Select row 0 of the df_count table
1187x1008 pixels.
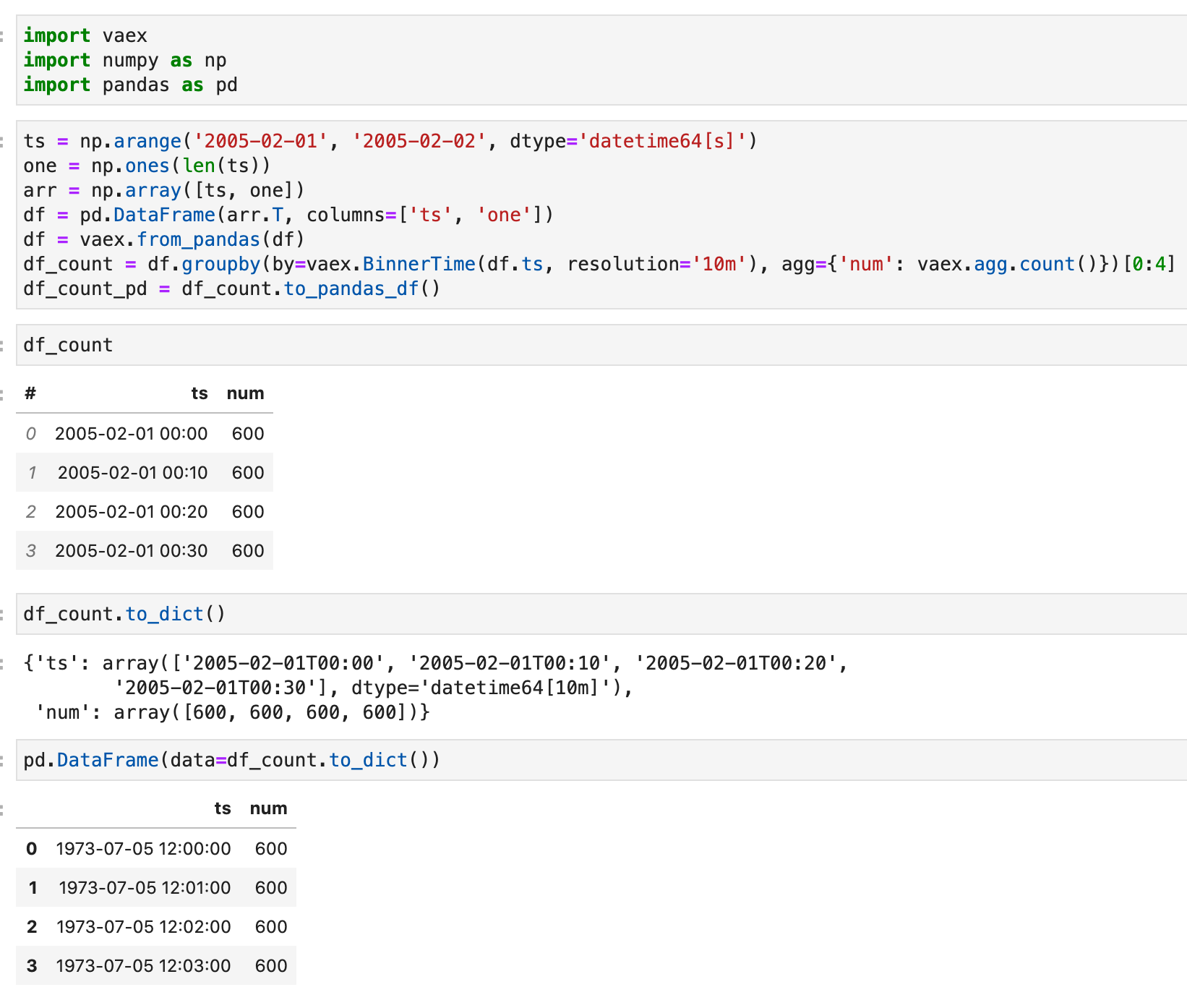pyautogui.click(x=145, y=433)
